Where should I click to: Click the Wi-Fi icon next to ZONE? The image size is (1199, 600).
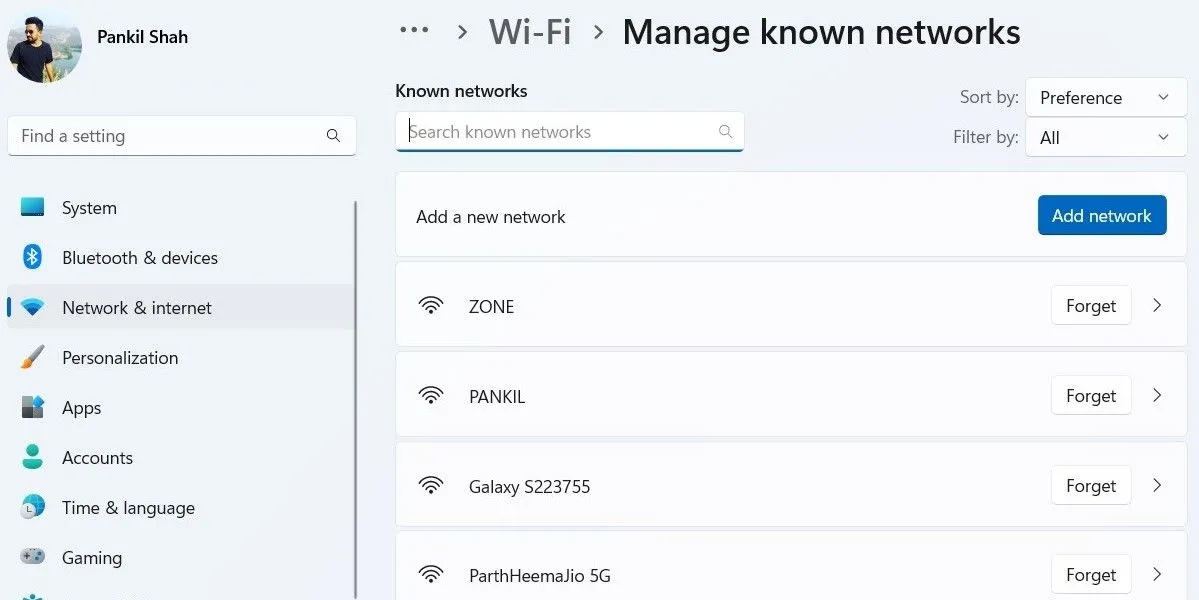coord(431,305)
